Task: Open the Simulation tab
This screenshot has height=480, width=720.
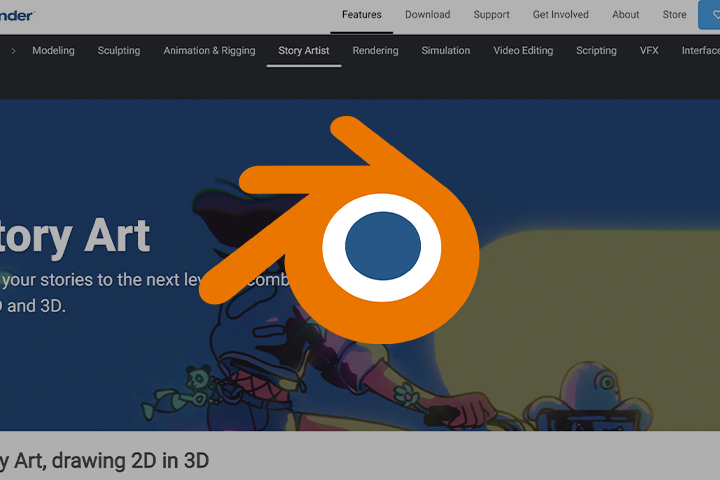Action: point(445,51)
